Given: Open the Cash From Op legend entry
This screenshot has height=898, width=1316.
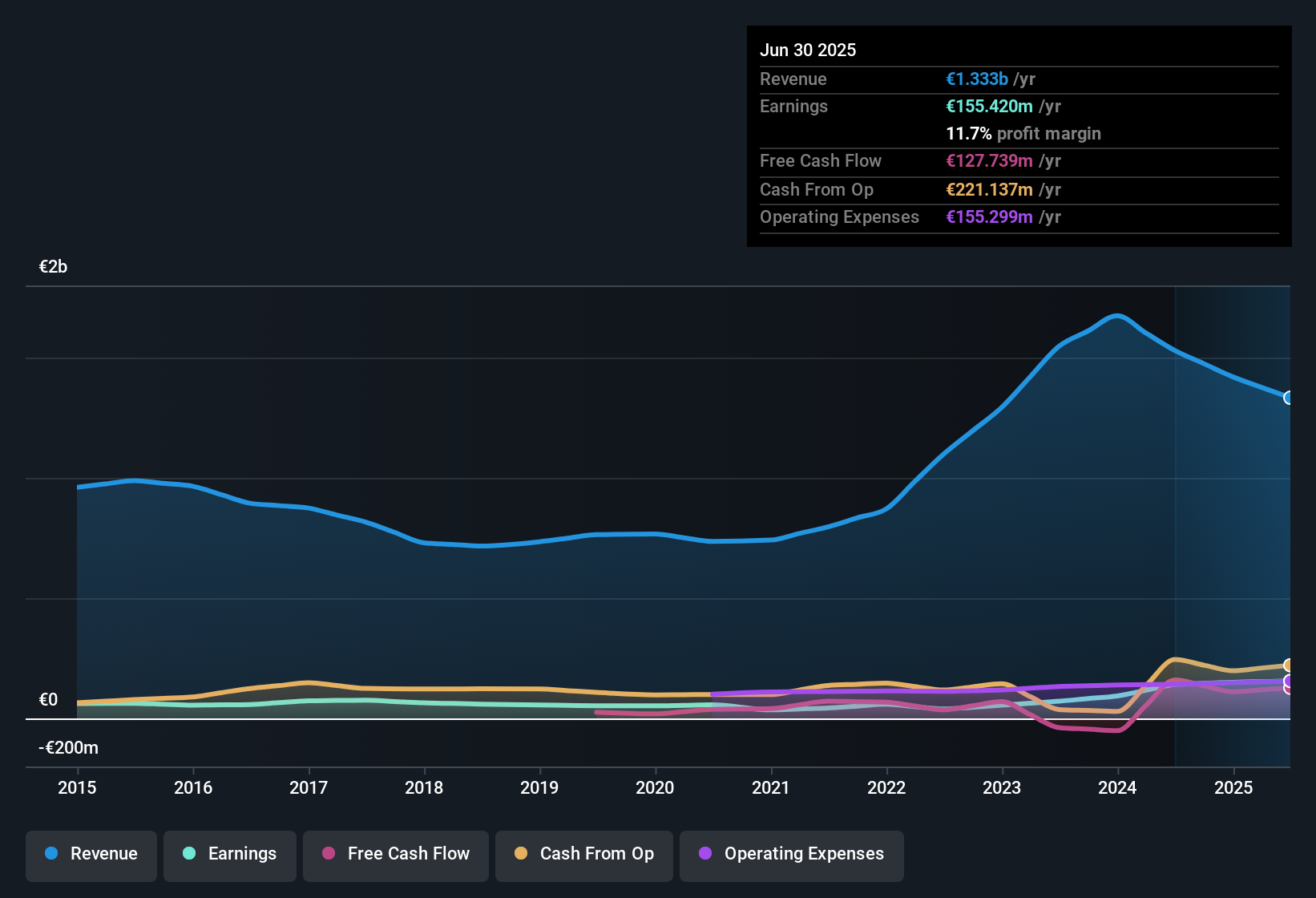Looking at the screenshot, I should 583,854.
